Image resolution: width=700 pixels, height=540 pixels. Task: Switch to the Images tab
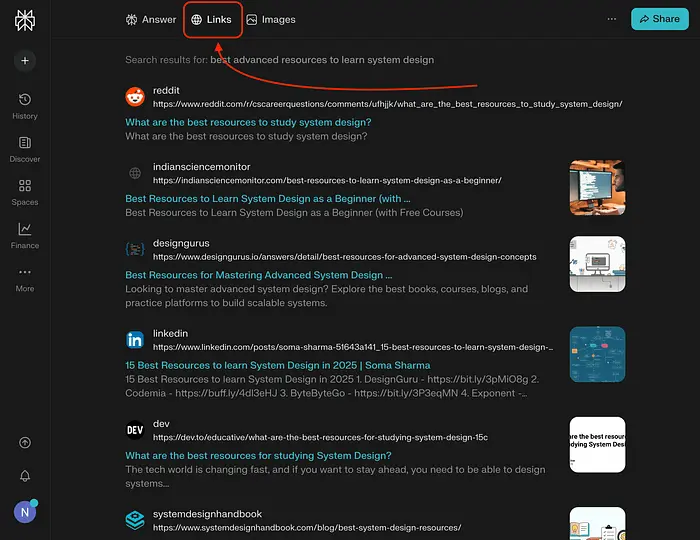tap(270, 19)
